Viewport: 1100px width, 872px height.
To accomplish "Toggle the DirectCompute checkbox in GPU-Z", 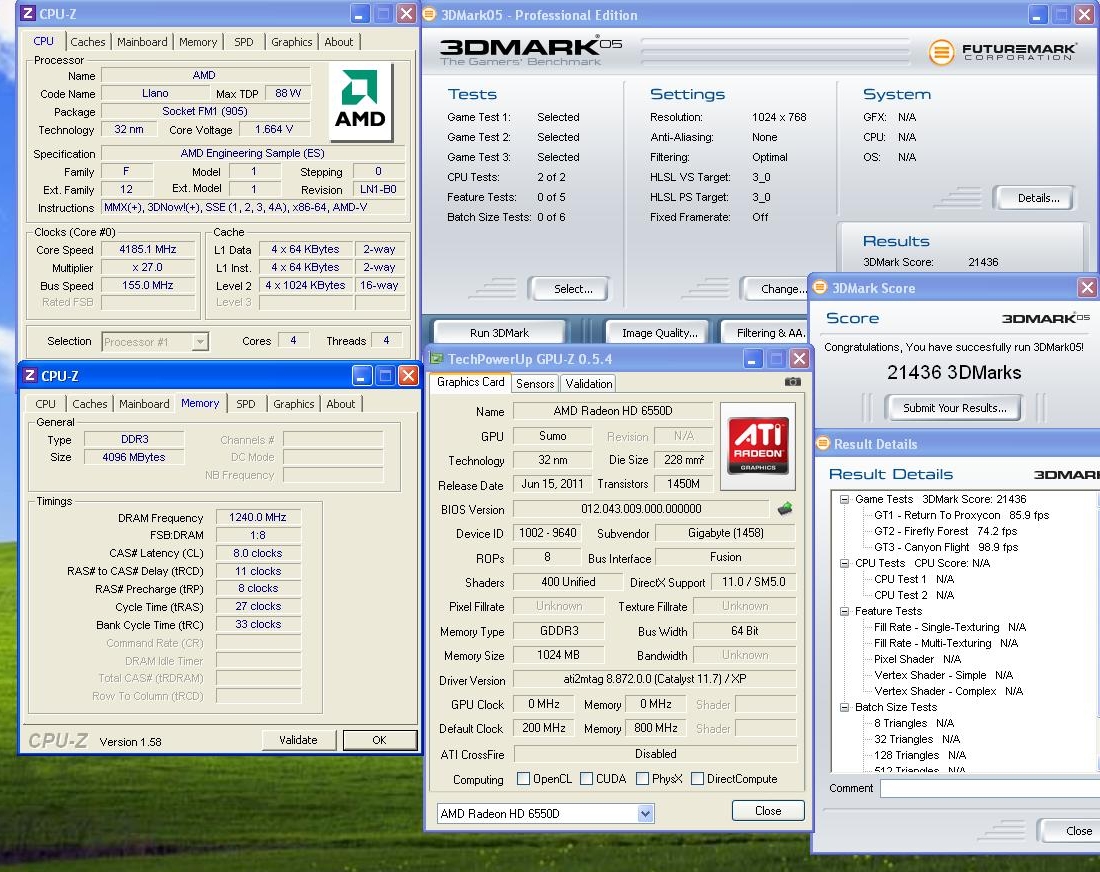I will click(x=697, y=778).
